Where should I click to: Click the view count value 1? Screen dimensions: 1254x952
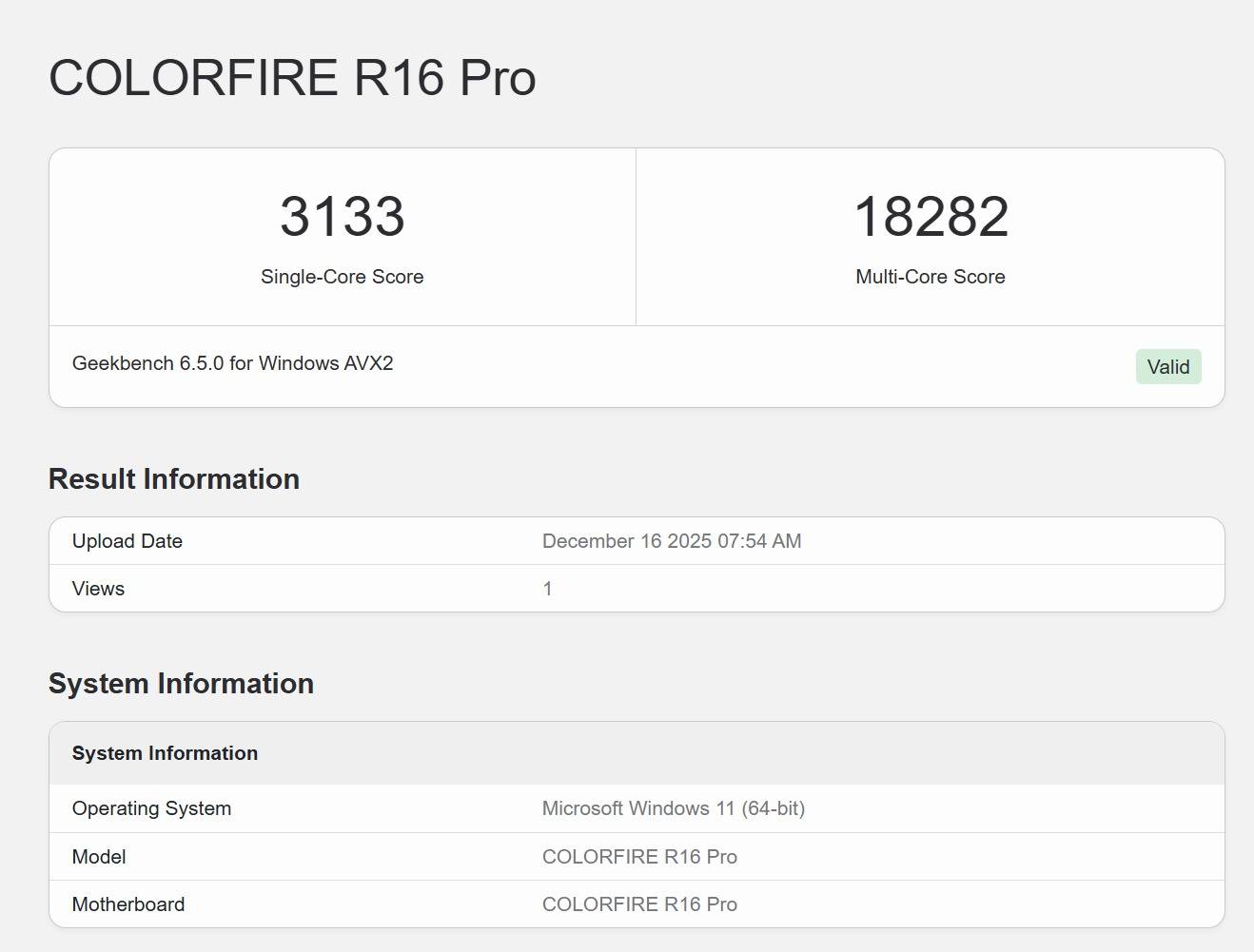coord(547,589)
